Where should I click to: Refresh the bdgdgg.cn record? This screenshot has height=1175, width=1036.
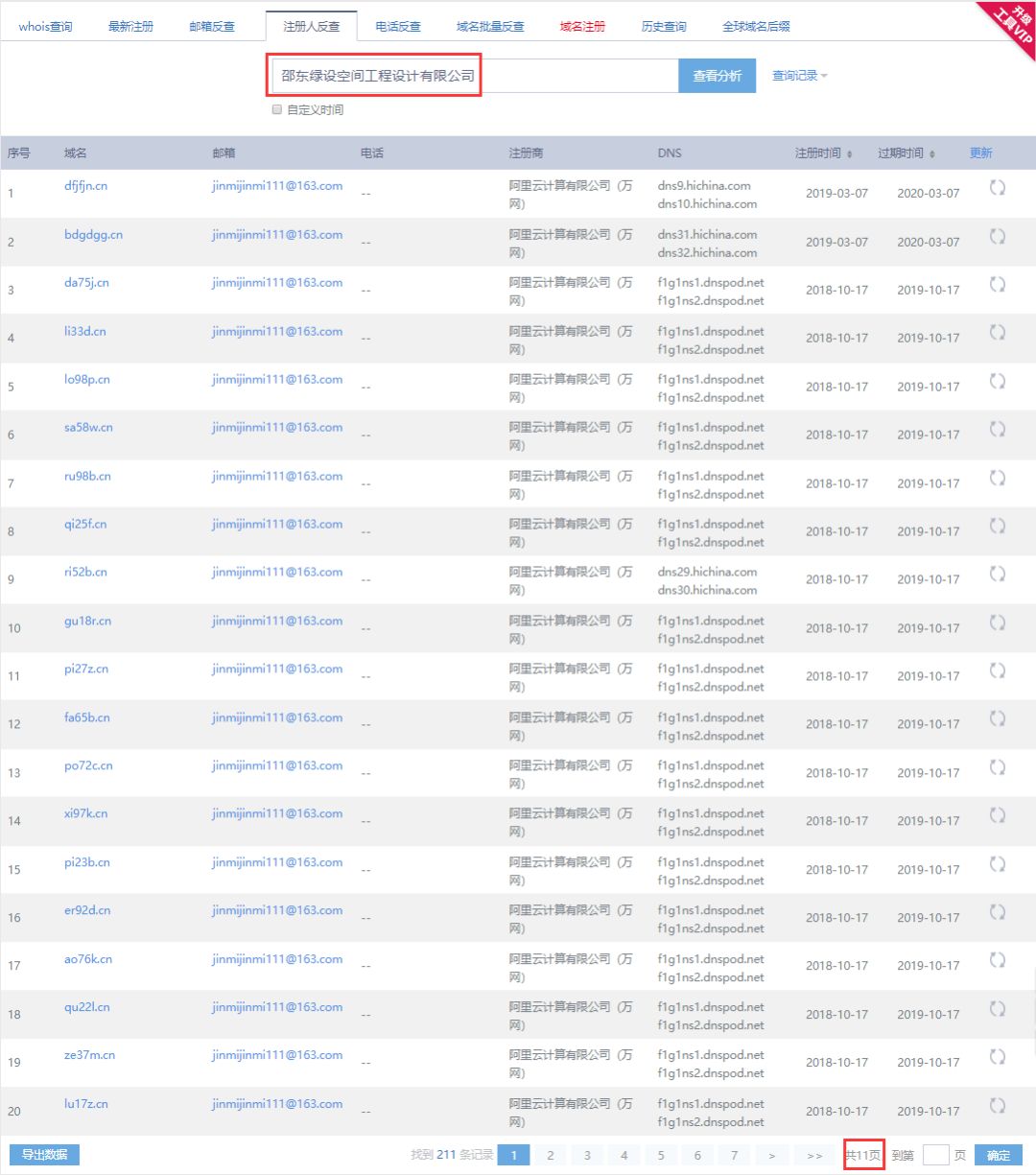pos(997,236)
